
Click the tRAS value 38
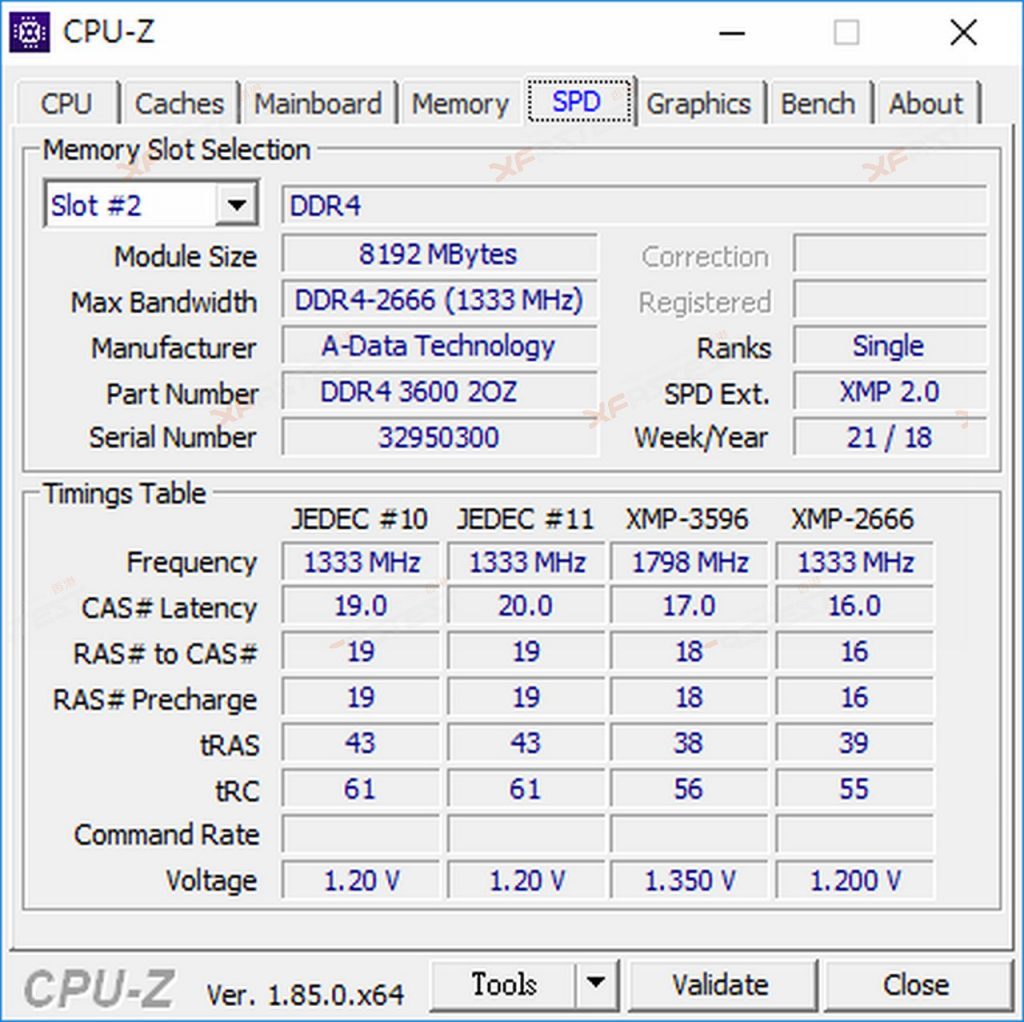pyautogui.click(x=690, y=743)
